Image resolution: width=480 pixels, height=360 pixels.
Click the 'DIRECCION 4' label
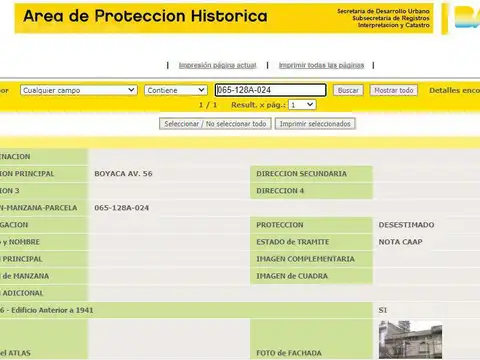280,191
